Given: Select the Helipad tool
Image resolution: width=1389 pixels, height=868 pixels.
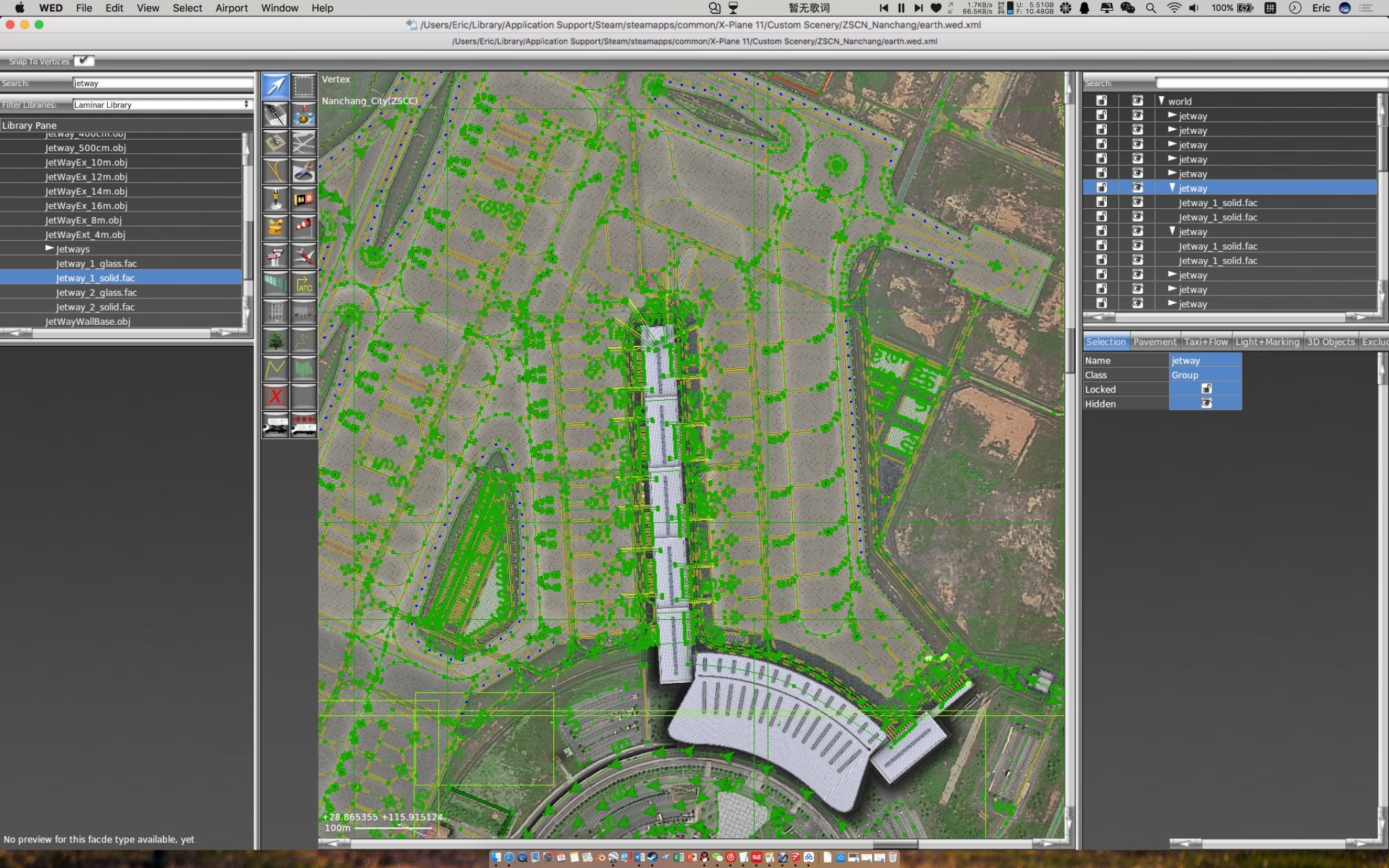Looking at the screenshot, I should click(x=275, y=142).
